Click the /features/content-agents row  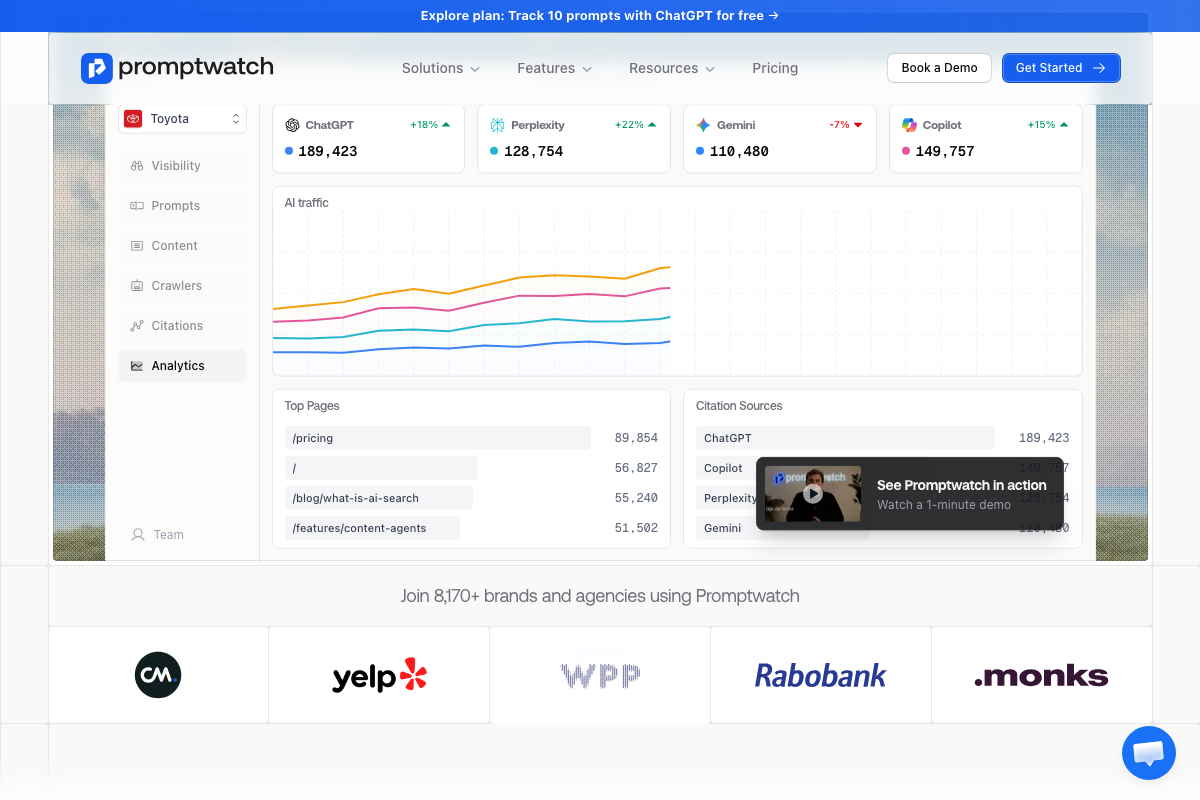(471, 528)
